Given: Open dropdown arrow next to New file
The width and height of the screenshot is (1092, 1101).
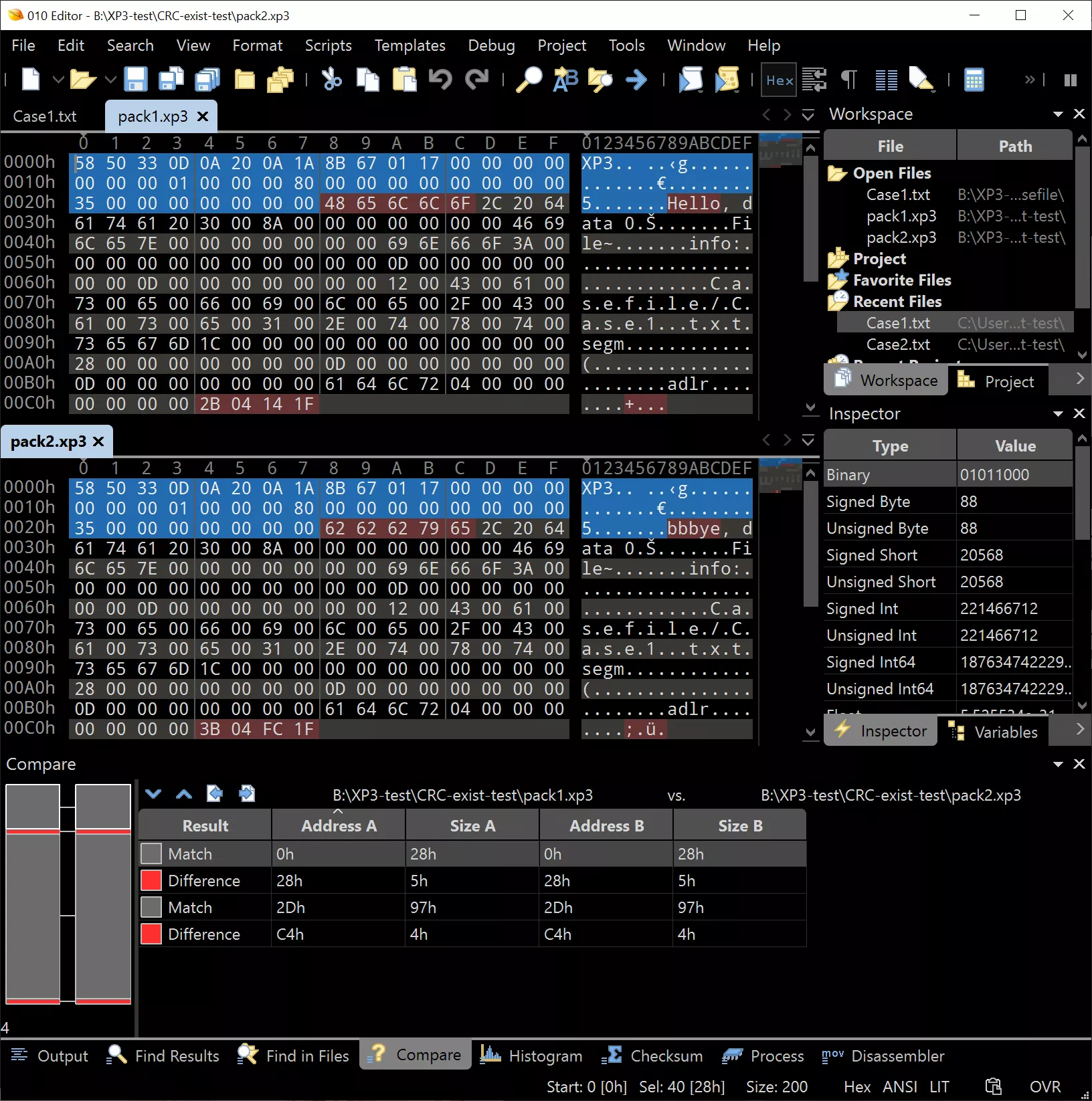Looking at the screenshot, I should click(58, 80).
